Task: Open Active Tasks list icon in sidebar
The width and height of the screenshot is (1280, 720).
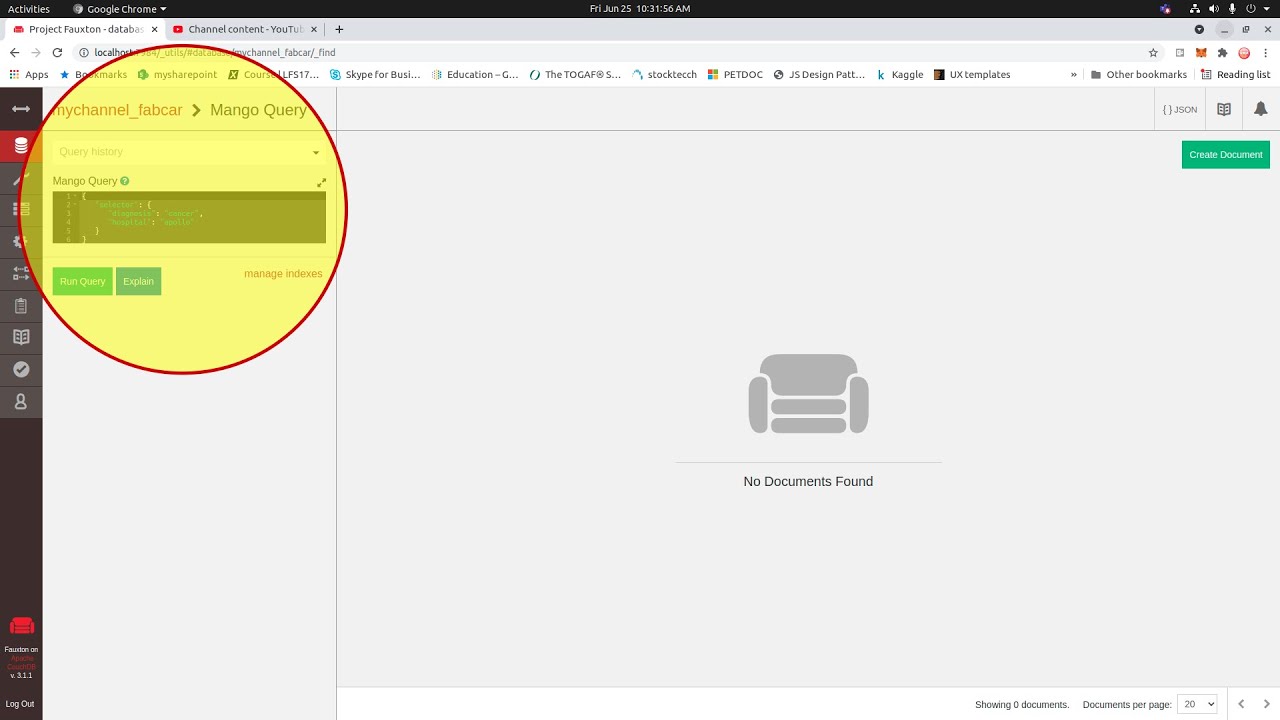Action: click(21, 210)
